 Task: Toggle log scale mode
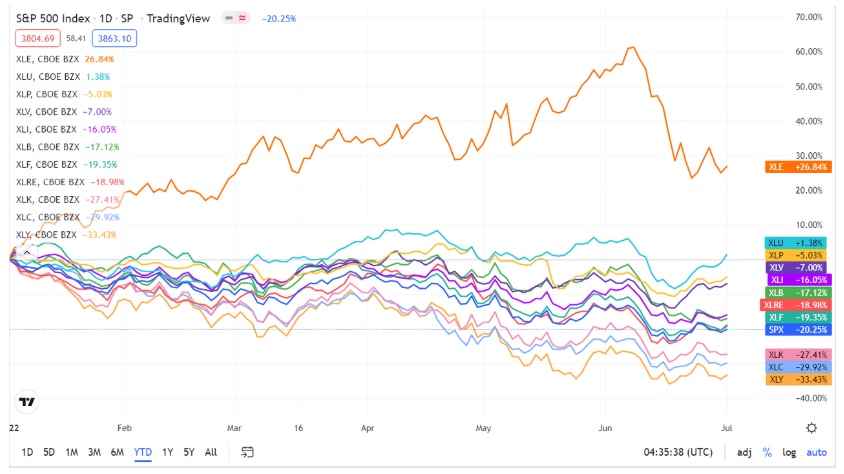pyautogui.click(x=788, y=452)
